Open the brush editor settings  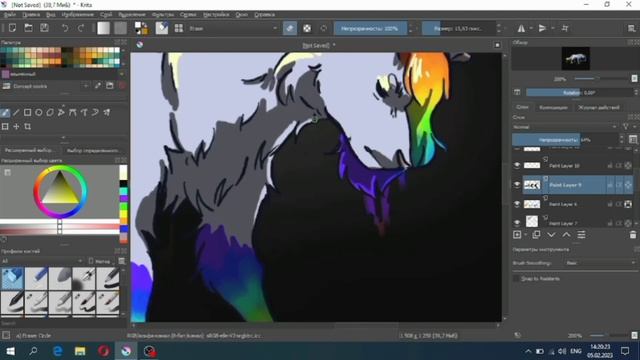tap(162, 28)
